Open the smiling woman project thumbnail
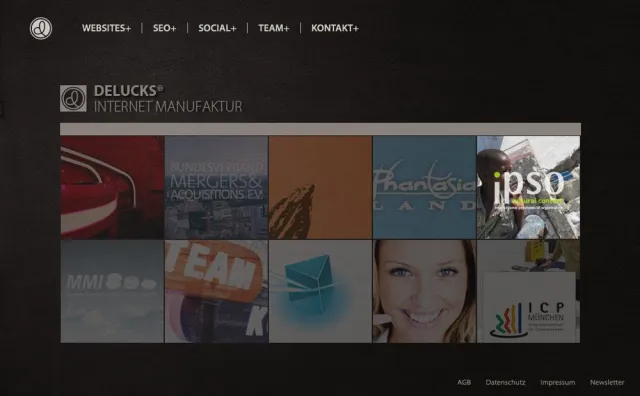Screen dimensions: 640x396 pos(424,291)
